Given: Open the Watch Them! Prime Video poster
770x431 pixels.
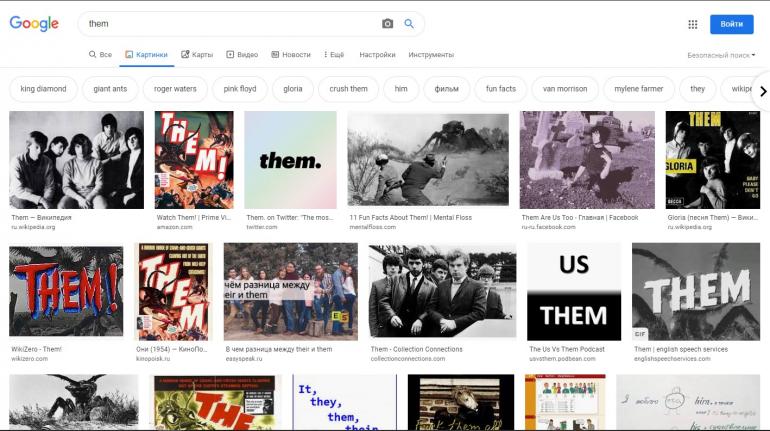Looking at the screenshot, I should click(x=194, y=160).
